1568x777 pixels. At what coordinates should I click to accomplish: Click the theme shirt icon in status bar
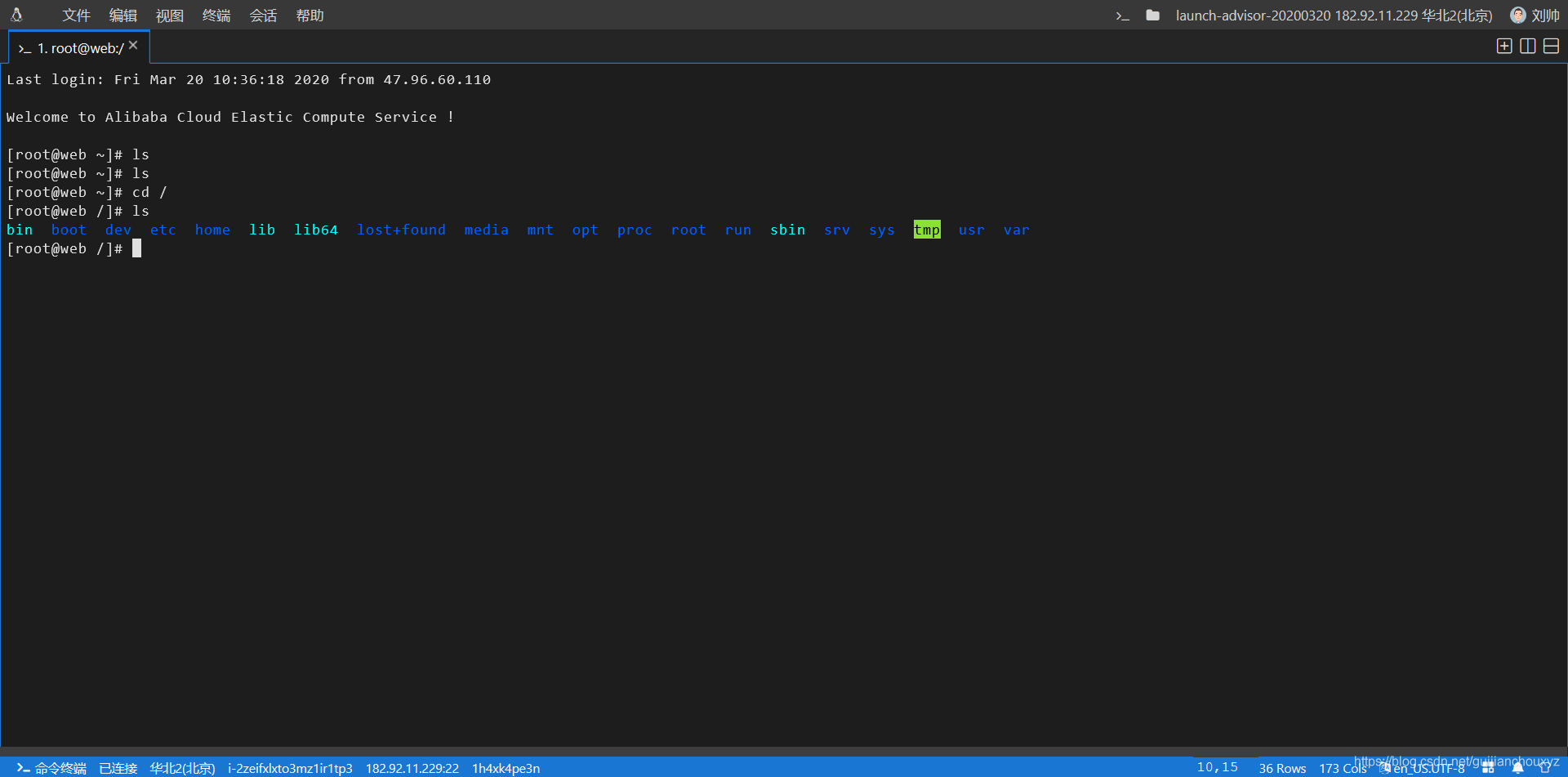[x=1544, y=768]
